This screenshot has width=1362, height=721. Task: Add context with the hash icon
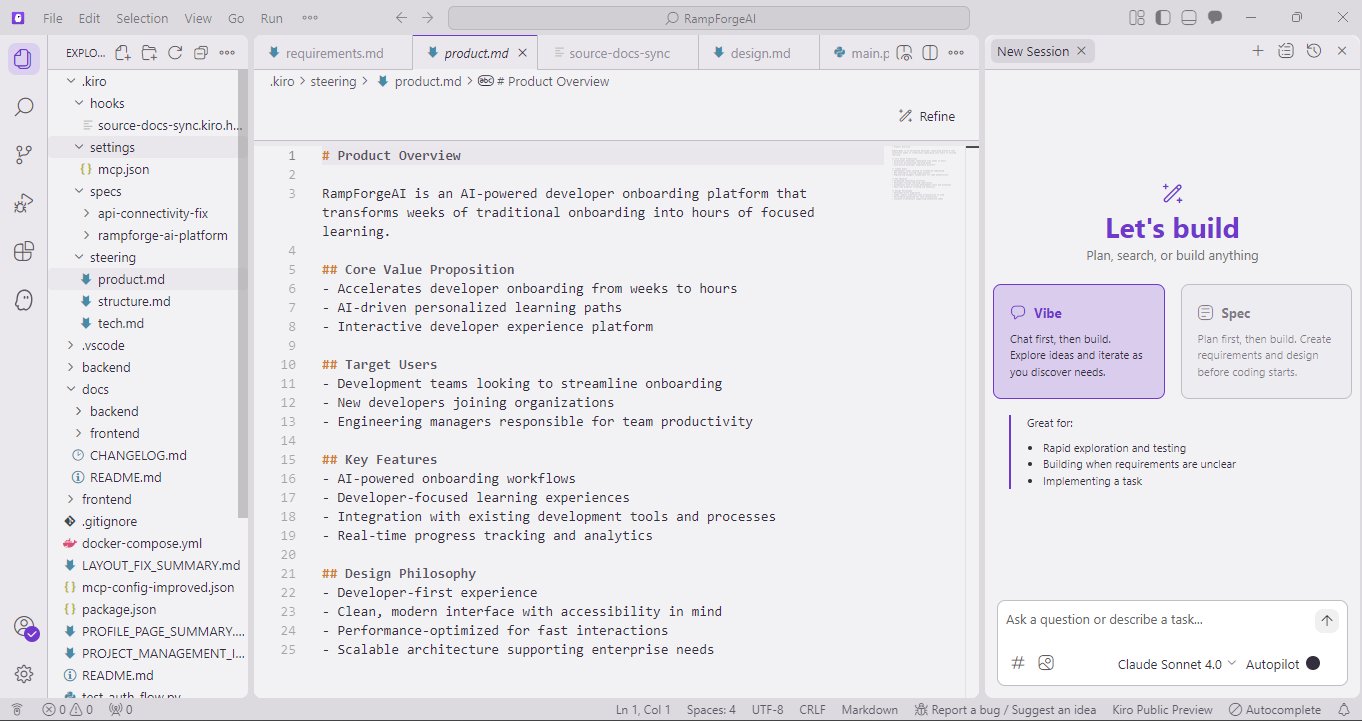click(x=1018, y=663)
